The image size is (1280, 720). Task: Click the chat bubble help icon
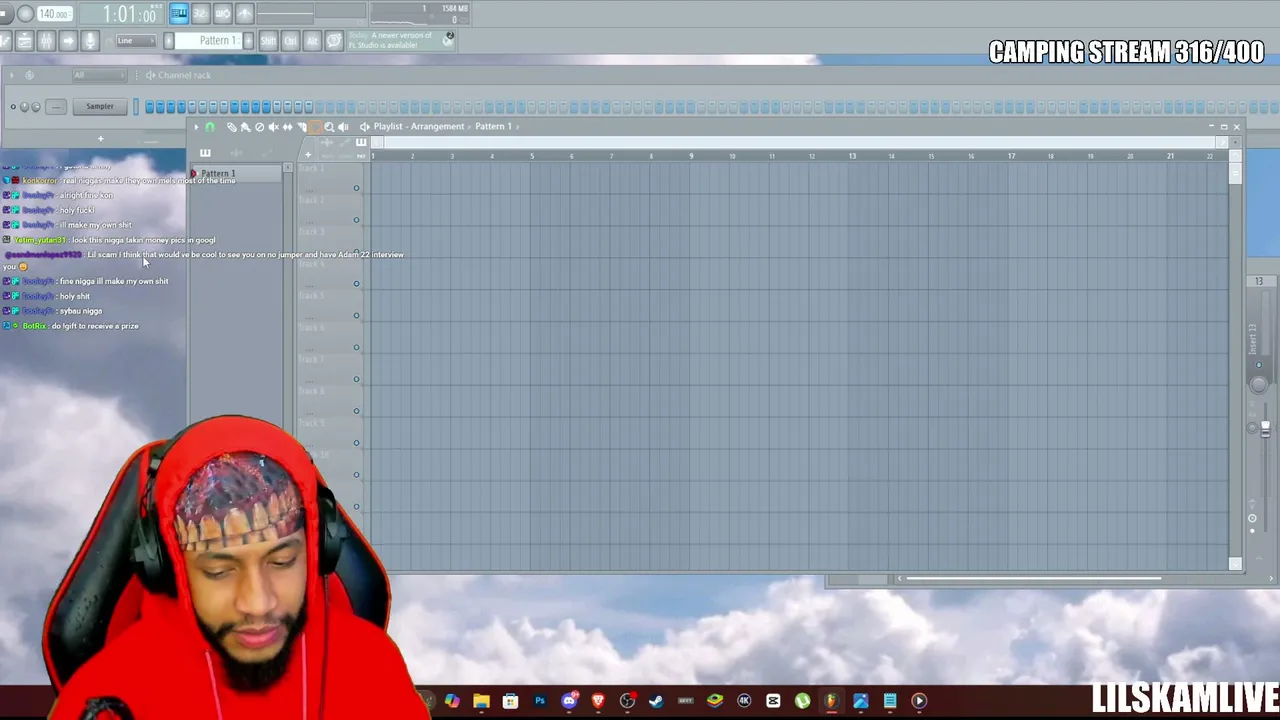(334, 40)
